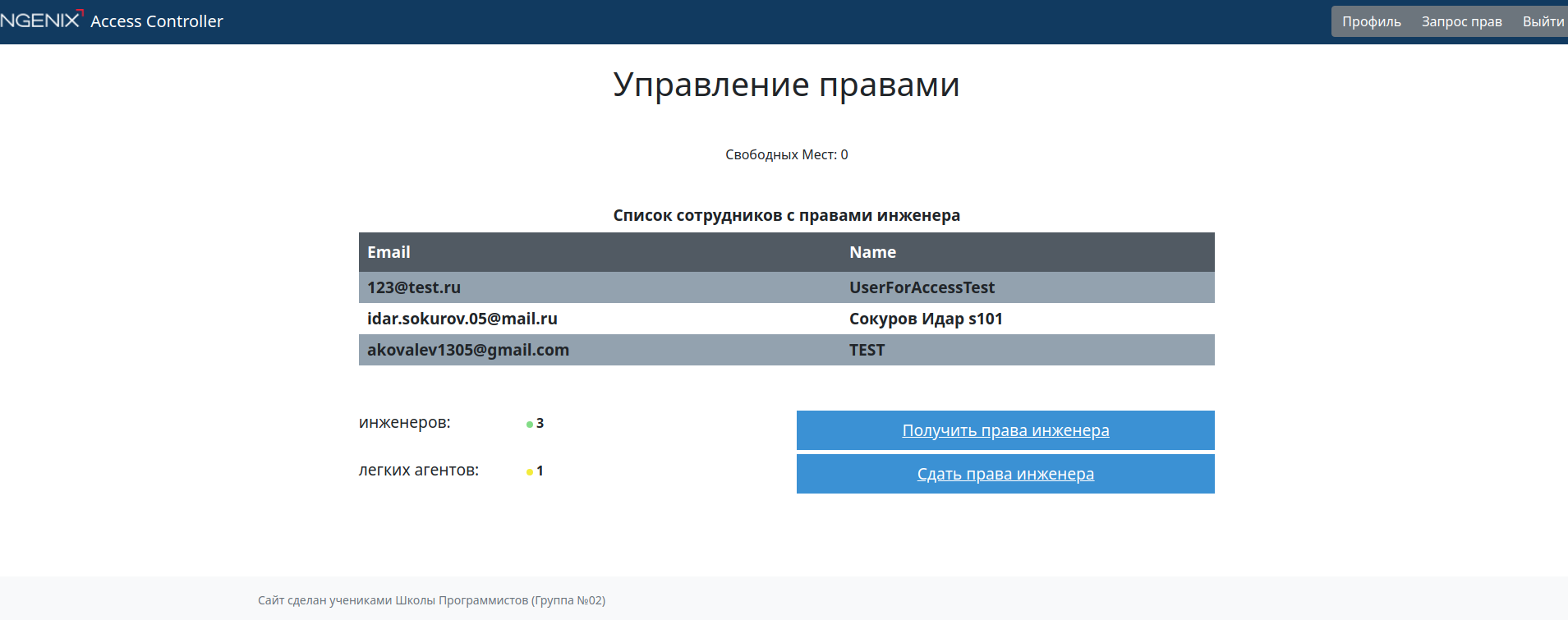The image size is (1568, 620).
Task: Open the Запрос прав page
Action: pos(1461,21)
